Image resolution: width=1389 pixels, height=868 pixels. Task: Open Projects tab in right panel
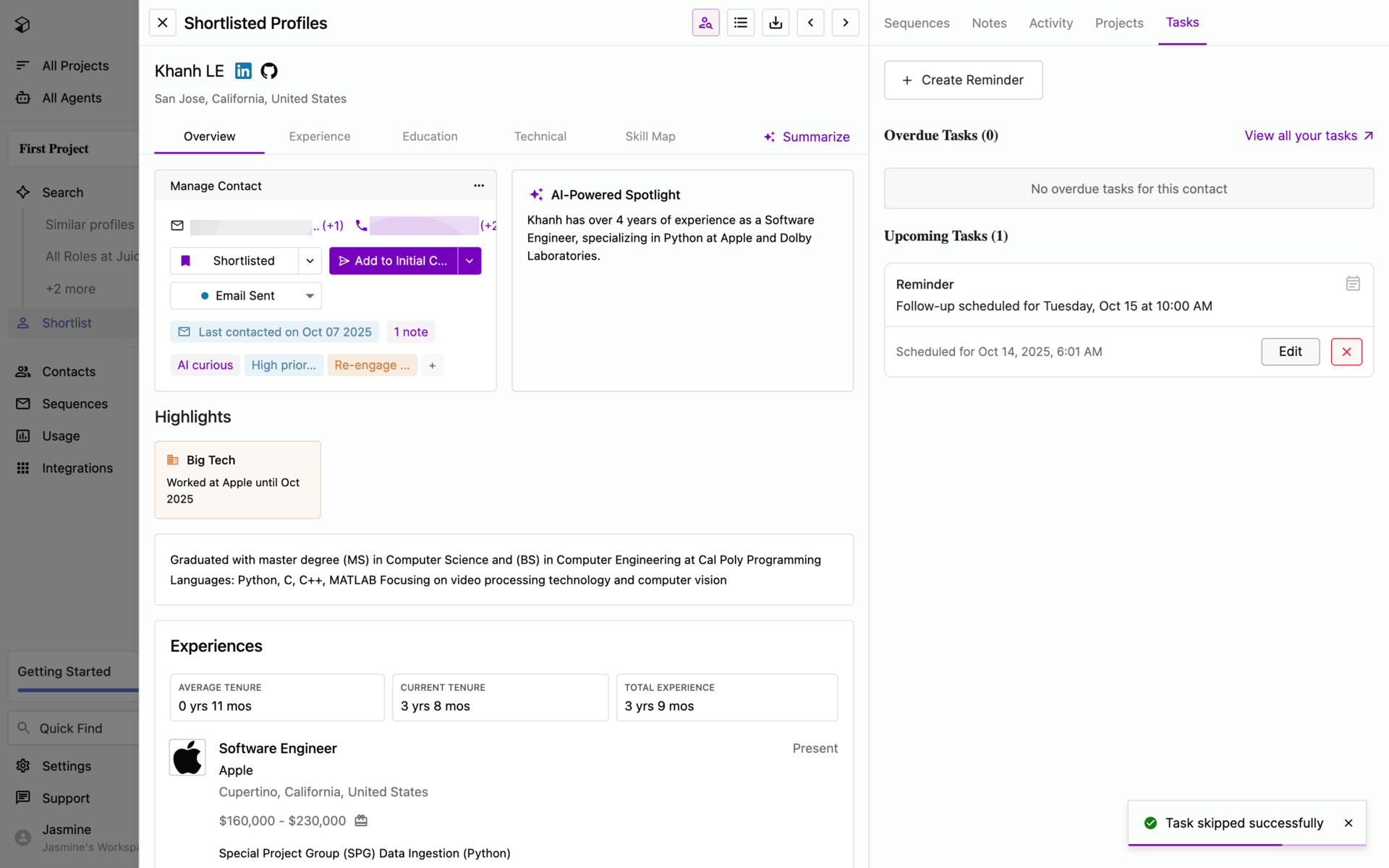pos(1119,23)
